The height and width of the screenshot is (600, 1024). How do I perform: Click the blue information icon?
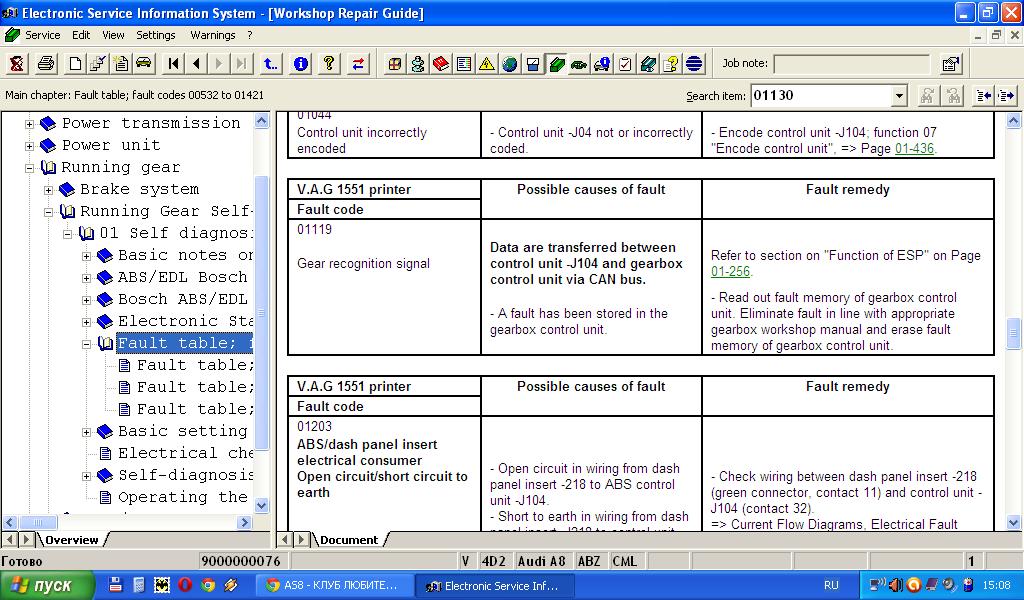click(300, 64)
